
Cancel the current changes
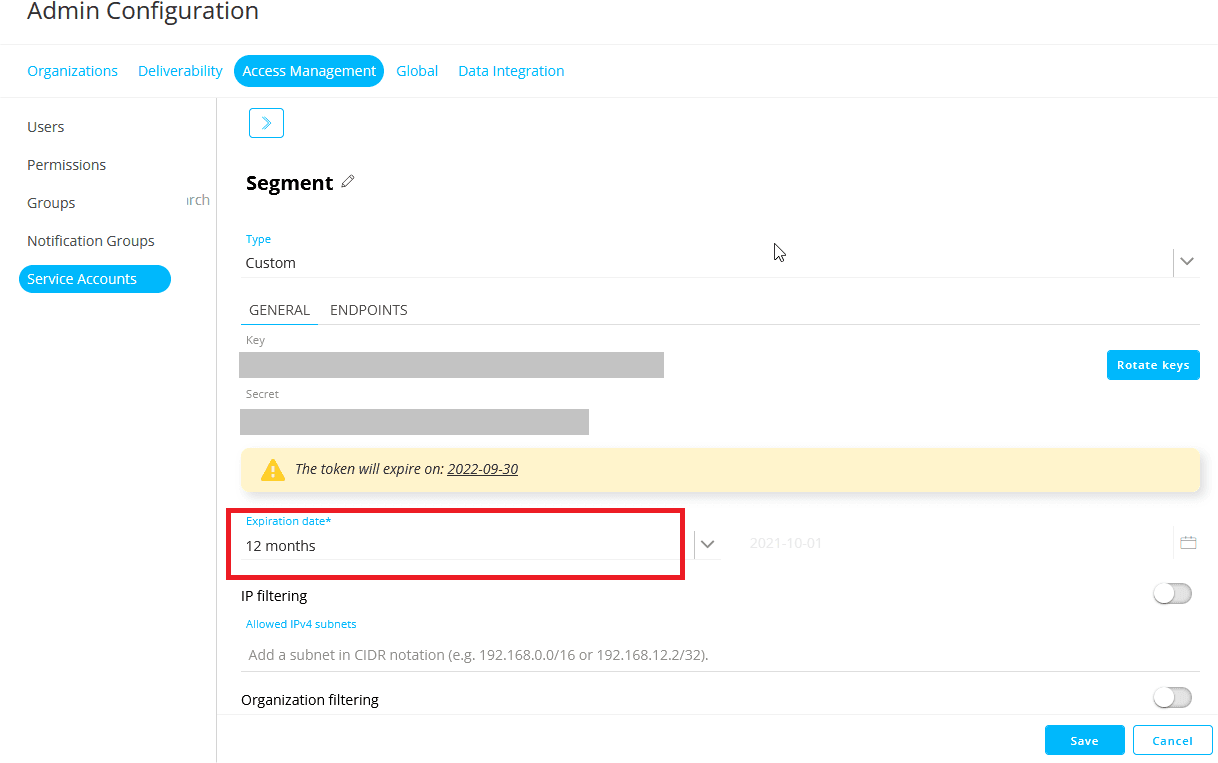[x=1172, y=740]
